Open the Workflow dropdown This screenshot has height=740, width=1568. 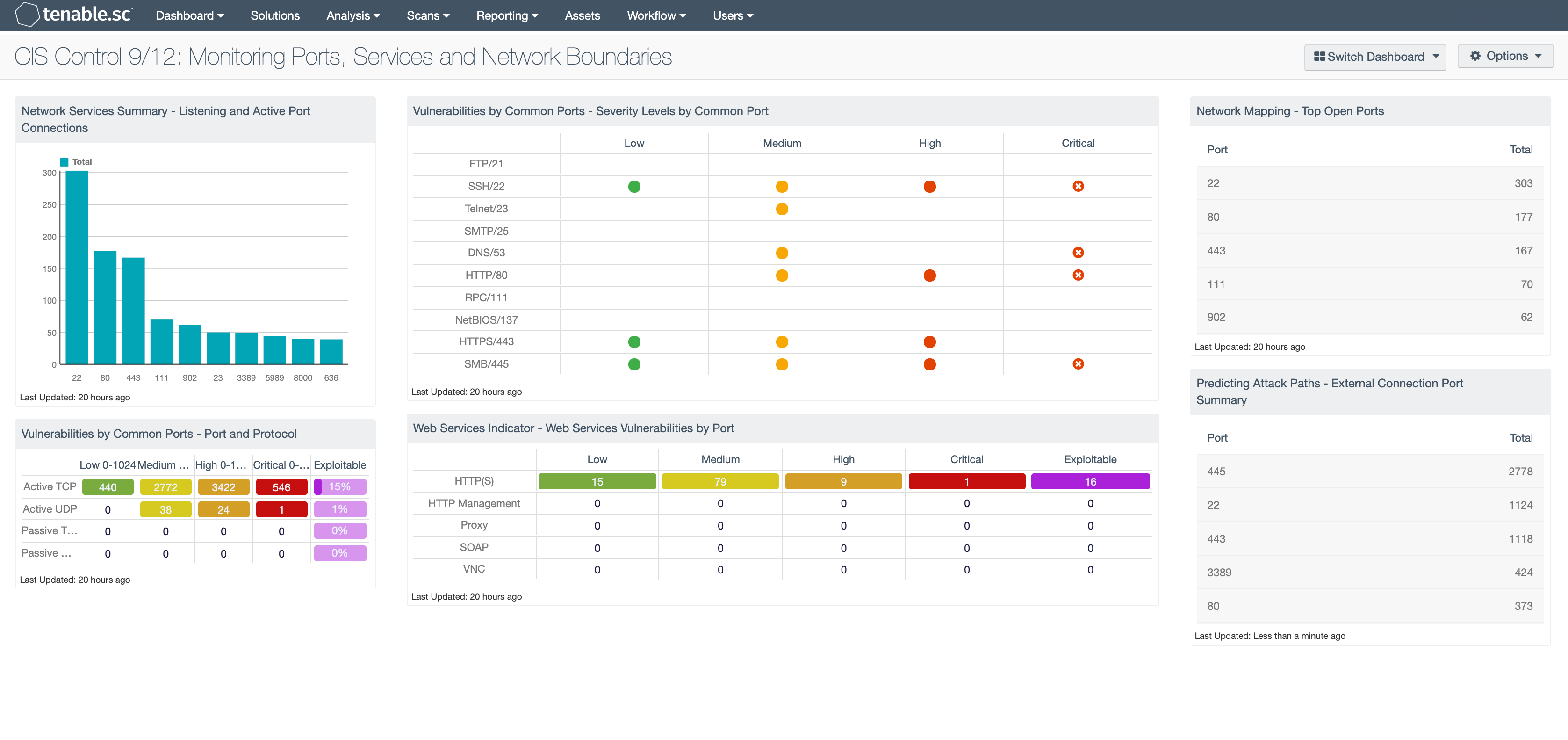pos(656,15)
